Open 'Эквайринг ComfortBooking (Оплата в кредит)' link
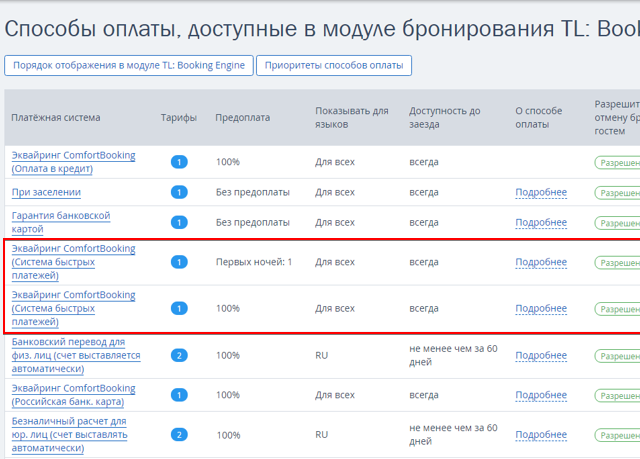640x459 pixels. (73, 162)
